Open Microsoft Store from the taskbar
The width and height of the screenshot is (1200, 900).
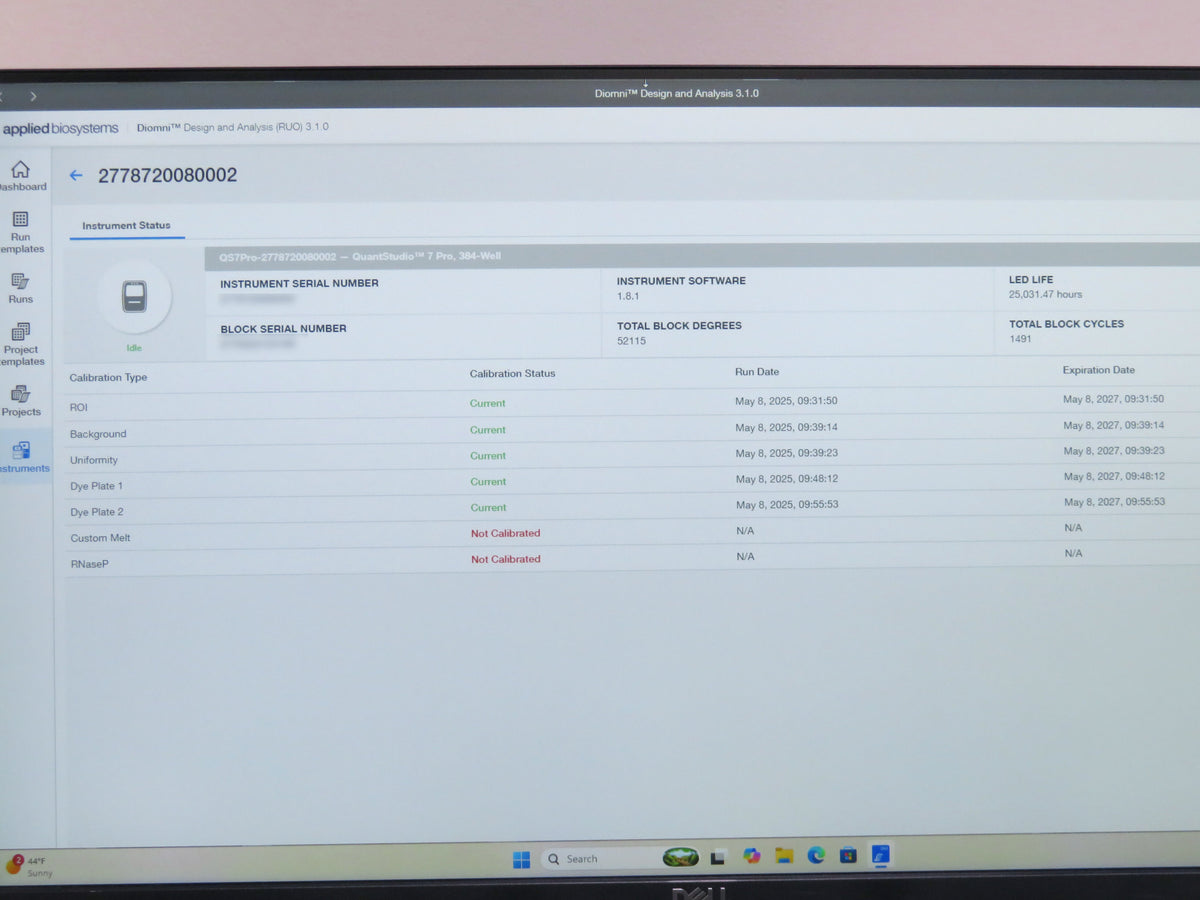point(848,855)
